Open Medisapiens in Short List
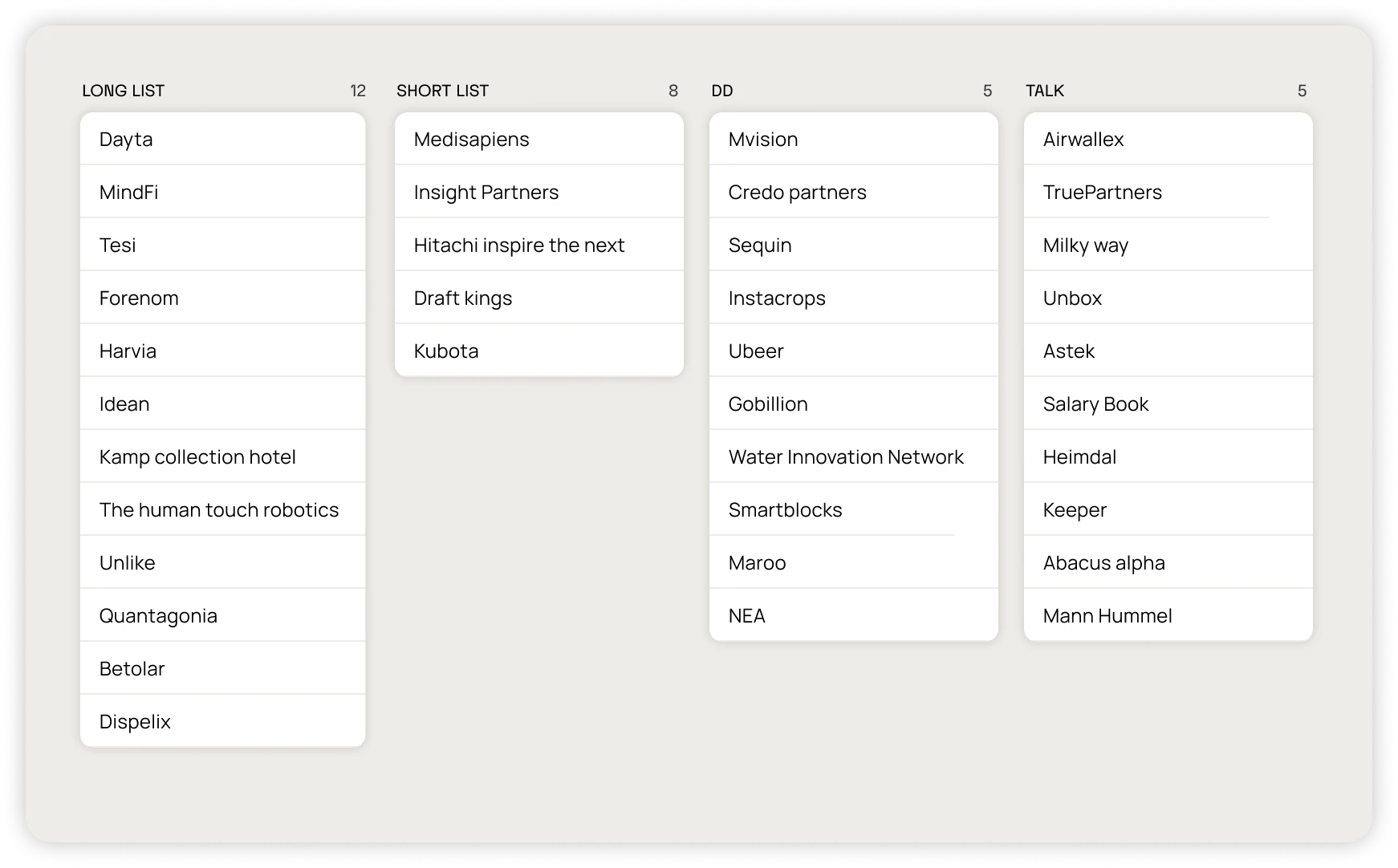1398x868 pixels. click(538, 139)
